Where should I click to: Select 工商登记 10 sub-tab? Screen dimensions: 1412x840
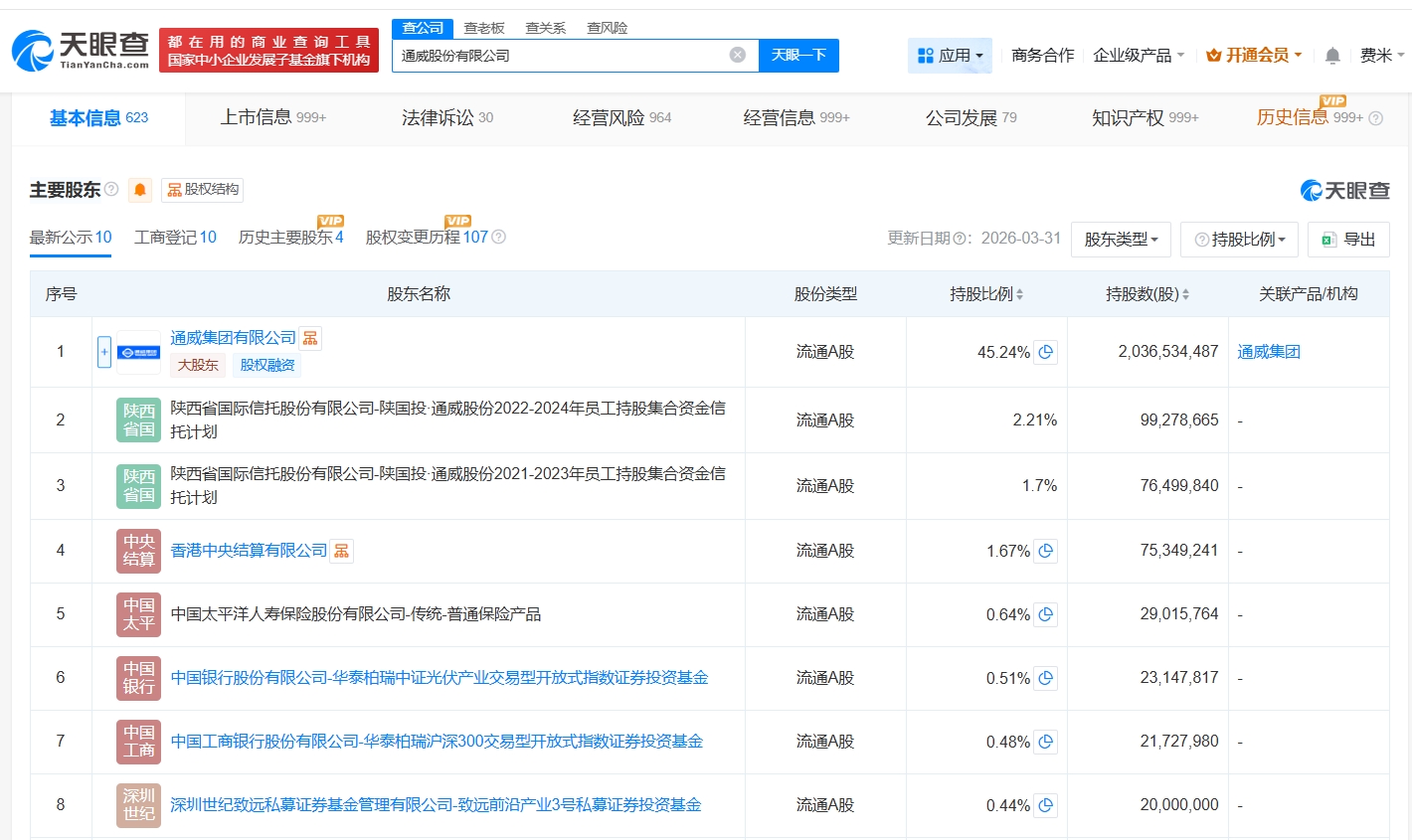(175, 238)
